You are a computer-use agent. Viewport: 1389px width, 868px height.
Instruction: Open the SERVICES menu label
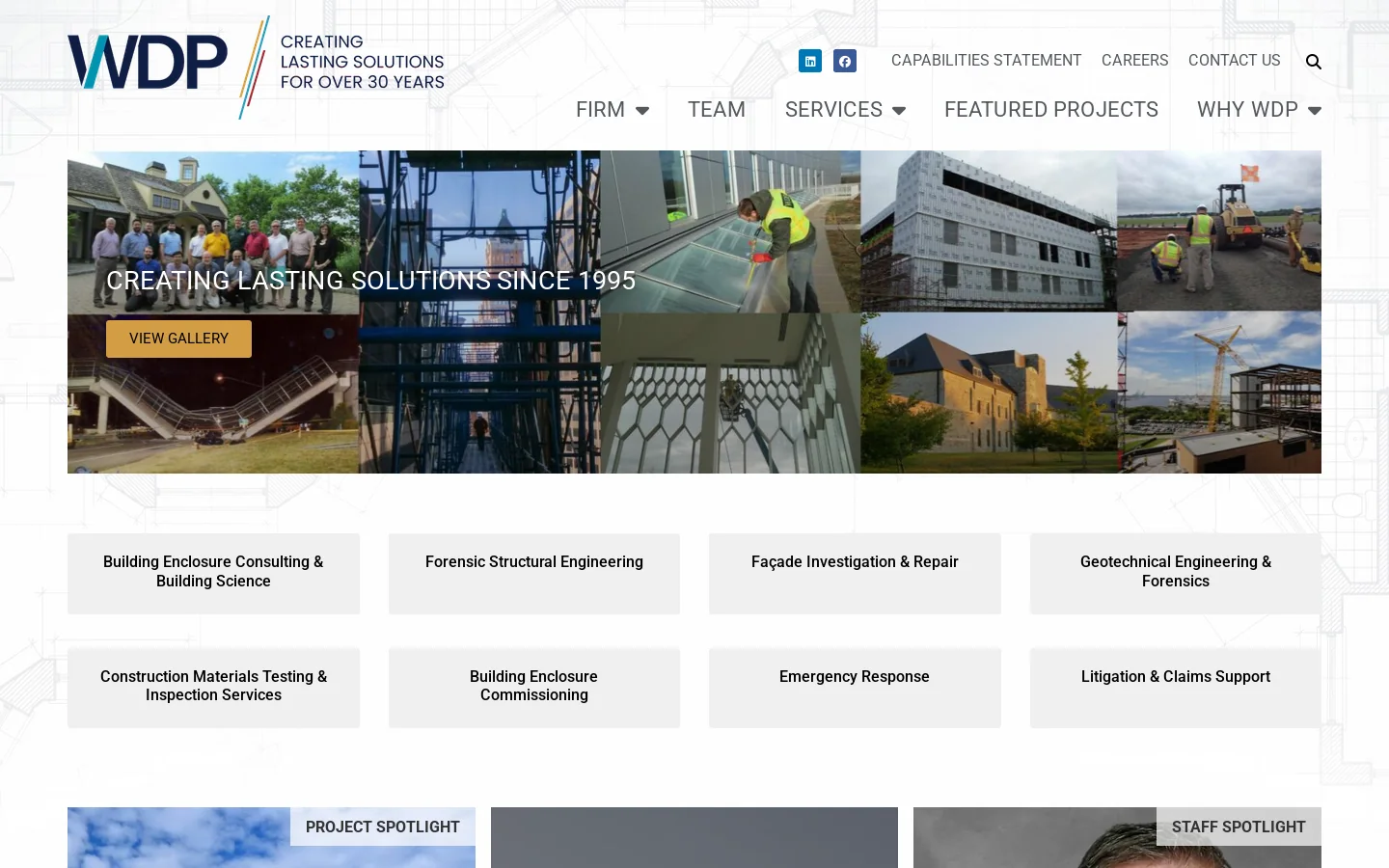point(833,110)
